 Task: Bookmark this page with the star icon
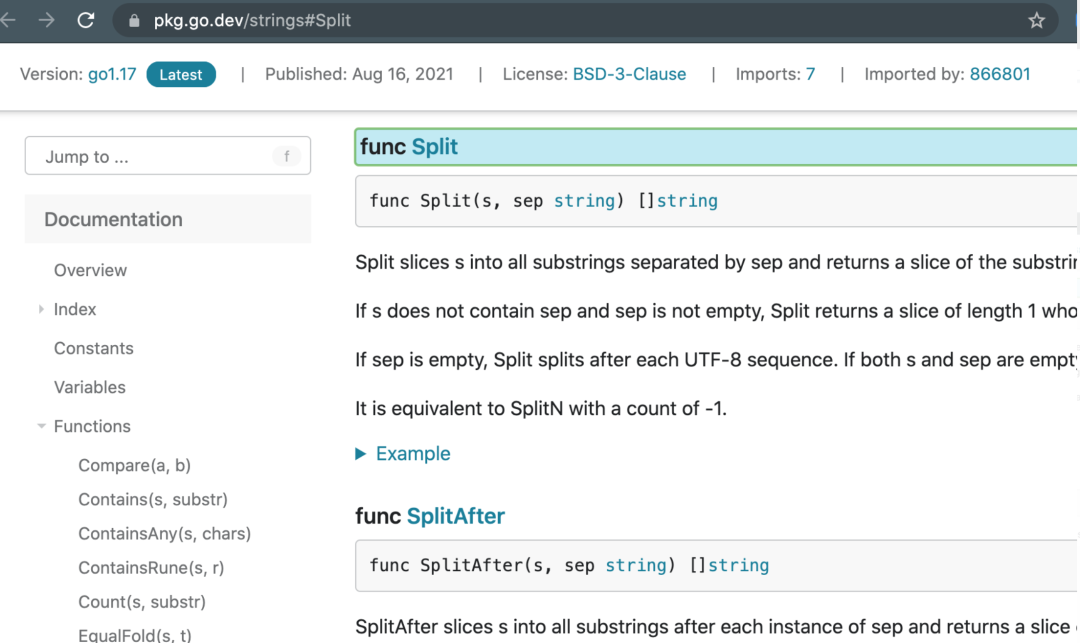pos(1036,21)
